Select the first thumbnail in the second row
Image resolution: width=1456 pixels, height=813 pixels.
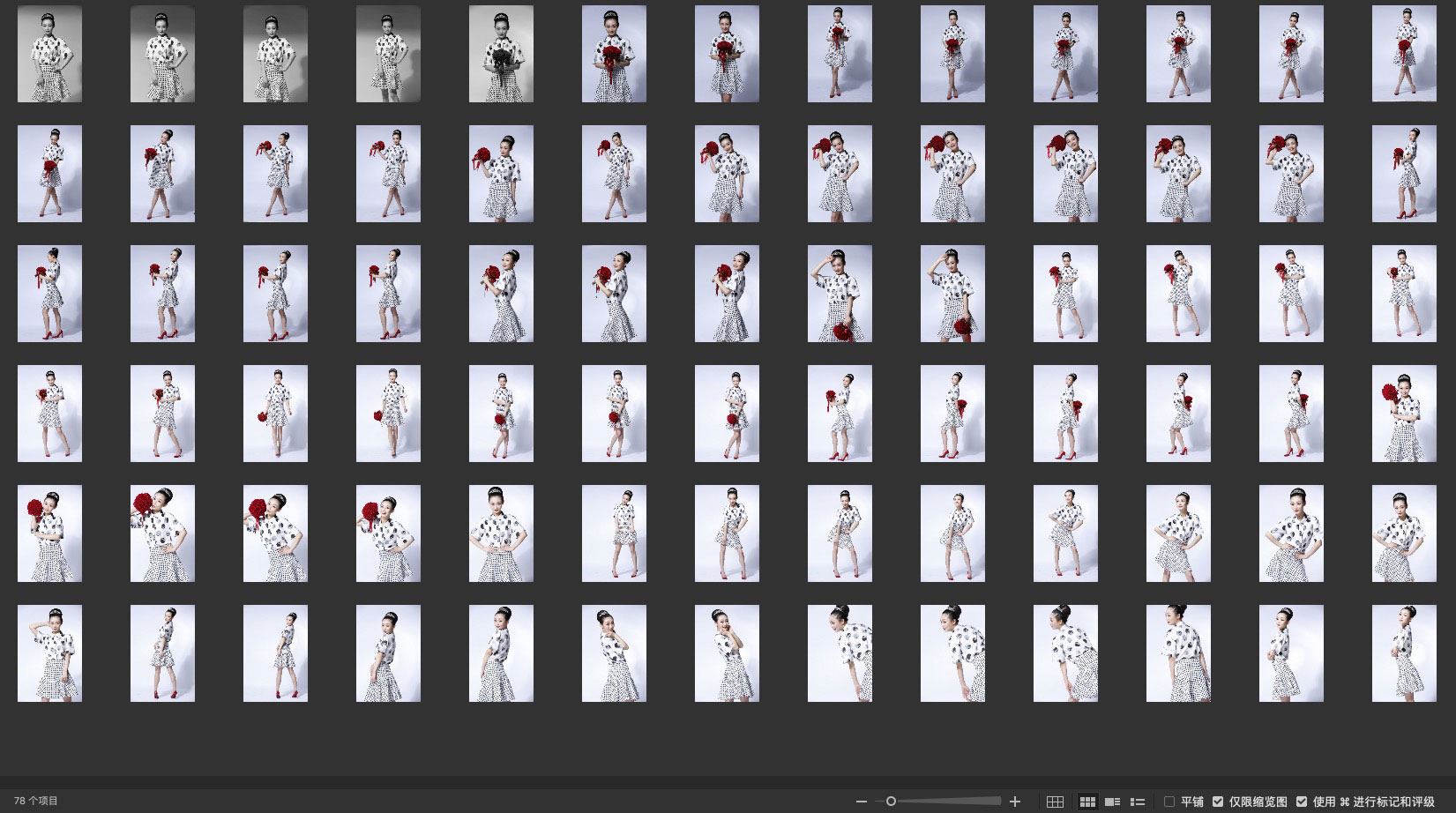49,174
